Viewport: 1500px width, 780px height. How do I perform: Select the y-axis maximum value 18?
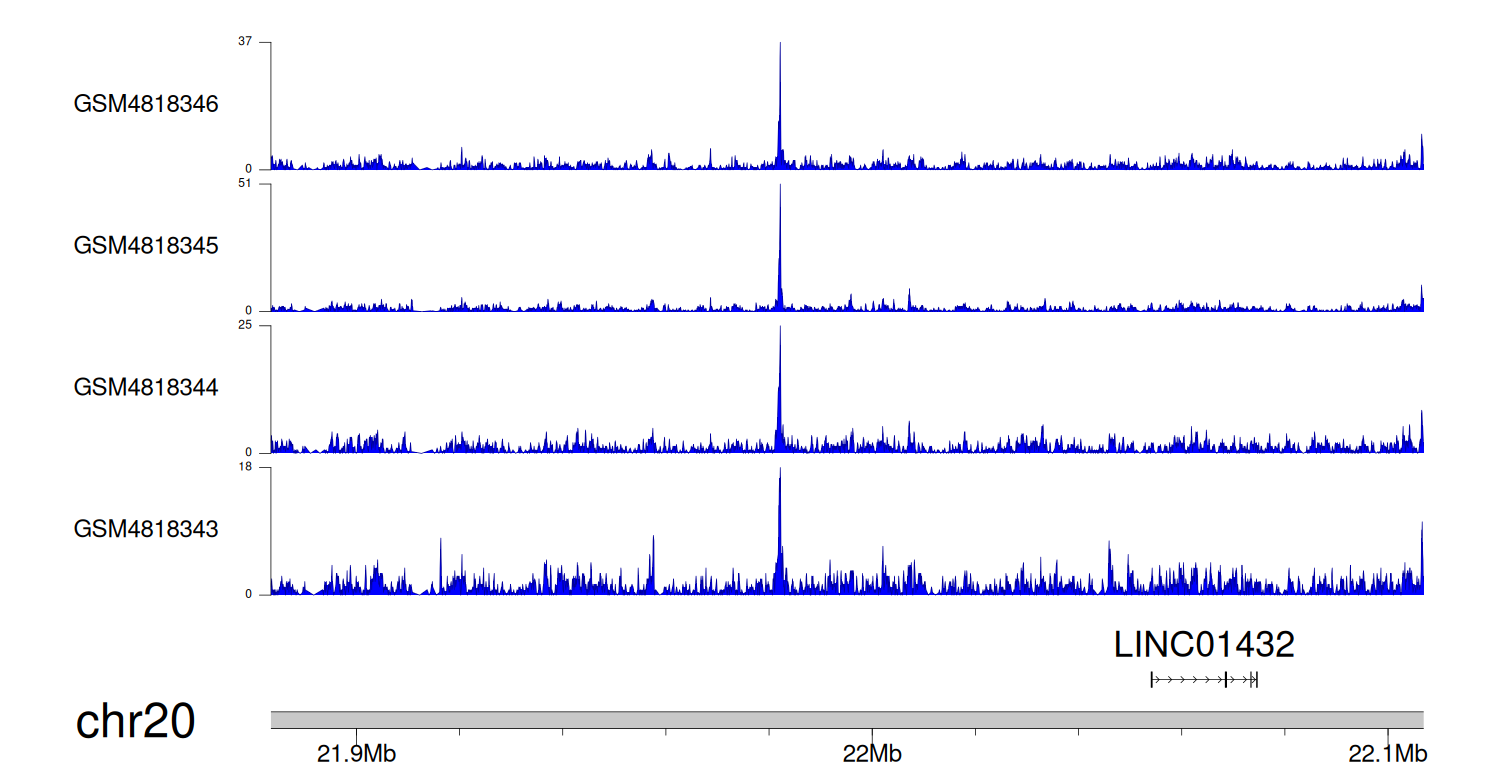[246, 467]
